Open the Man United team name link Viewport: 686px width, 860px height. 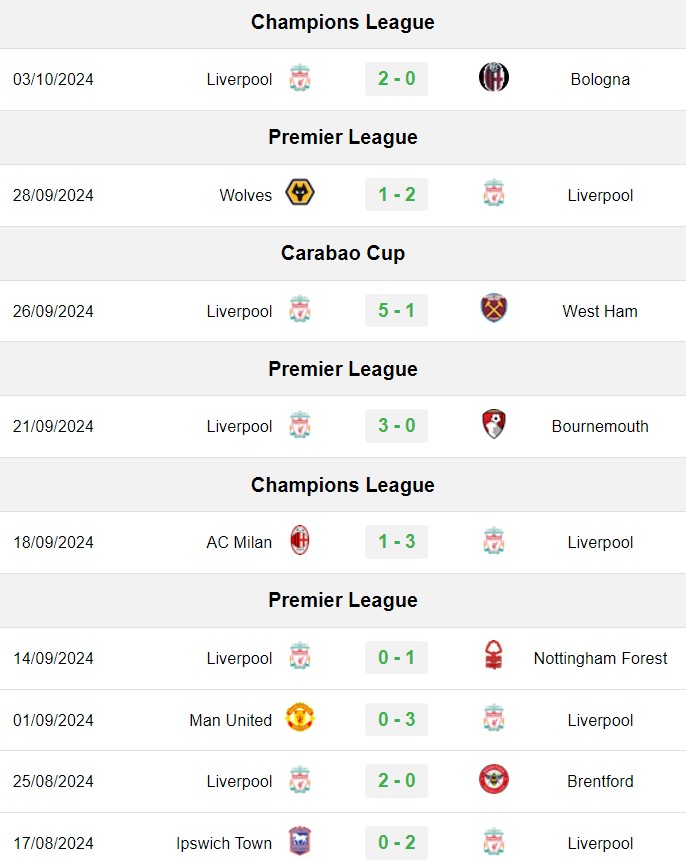(x=230, y=720)
